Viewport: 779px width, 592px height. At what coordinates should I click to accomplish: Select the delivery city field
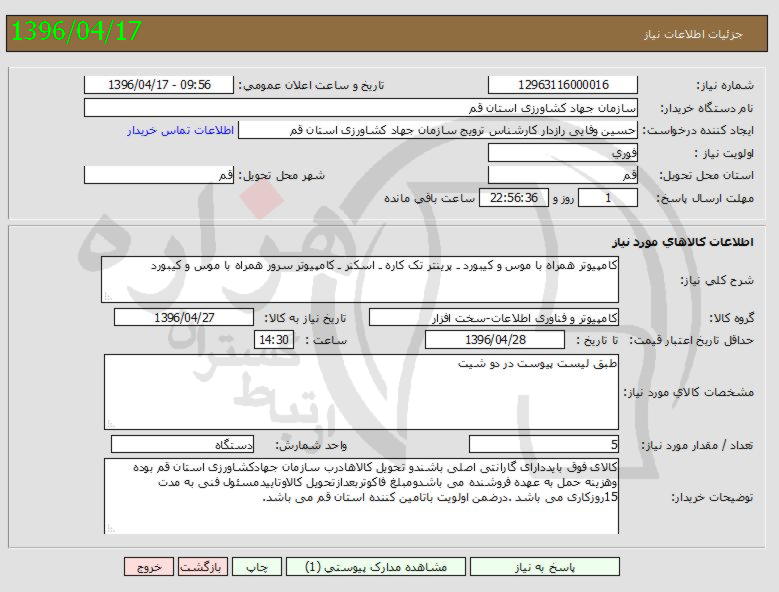pos(158,175)
